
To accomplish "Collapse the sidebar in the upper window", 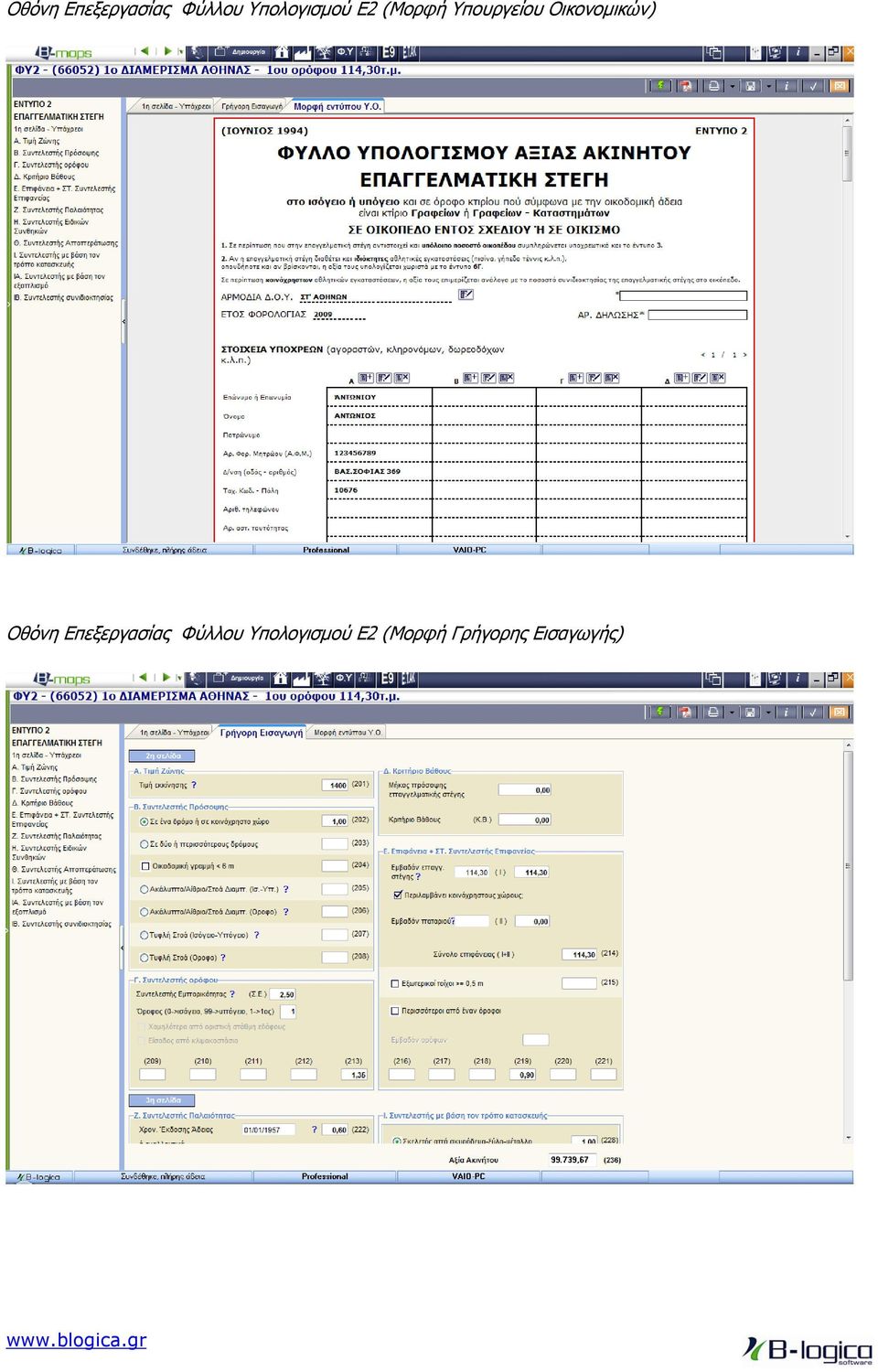I will pos(123,321).
